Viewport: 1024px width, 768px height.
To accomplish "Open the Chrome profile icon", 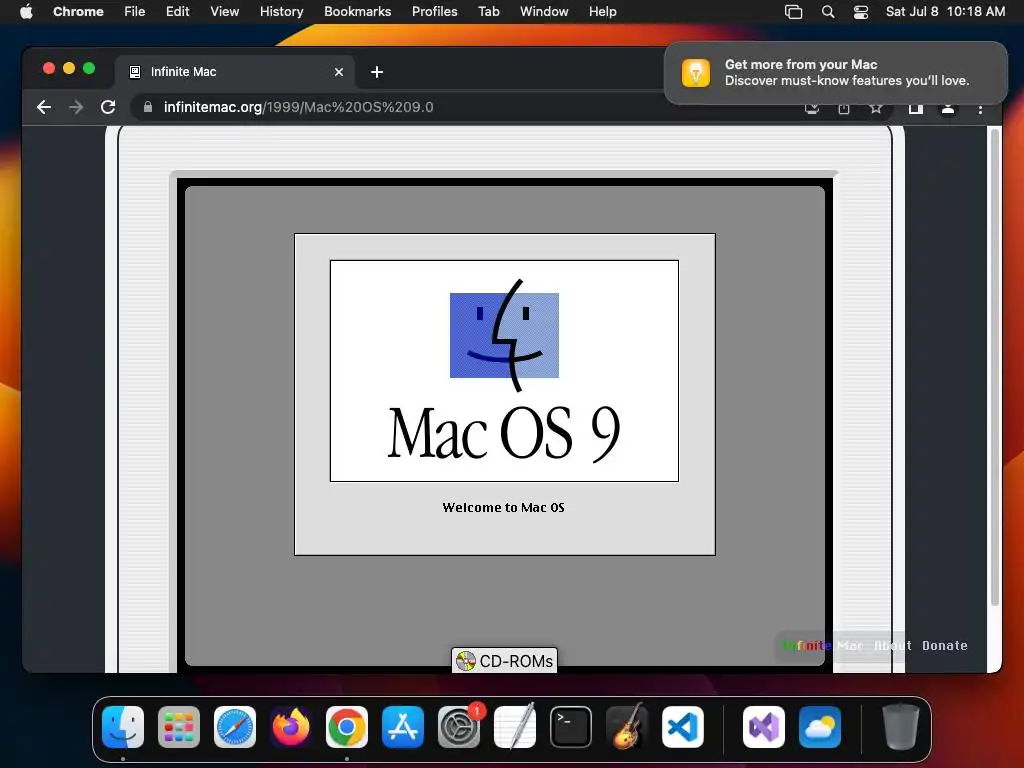I will [x=948, y=108].
